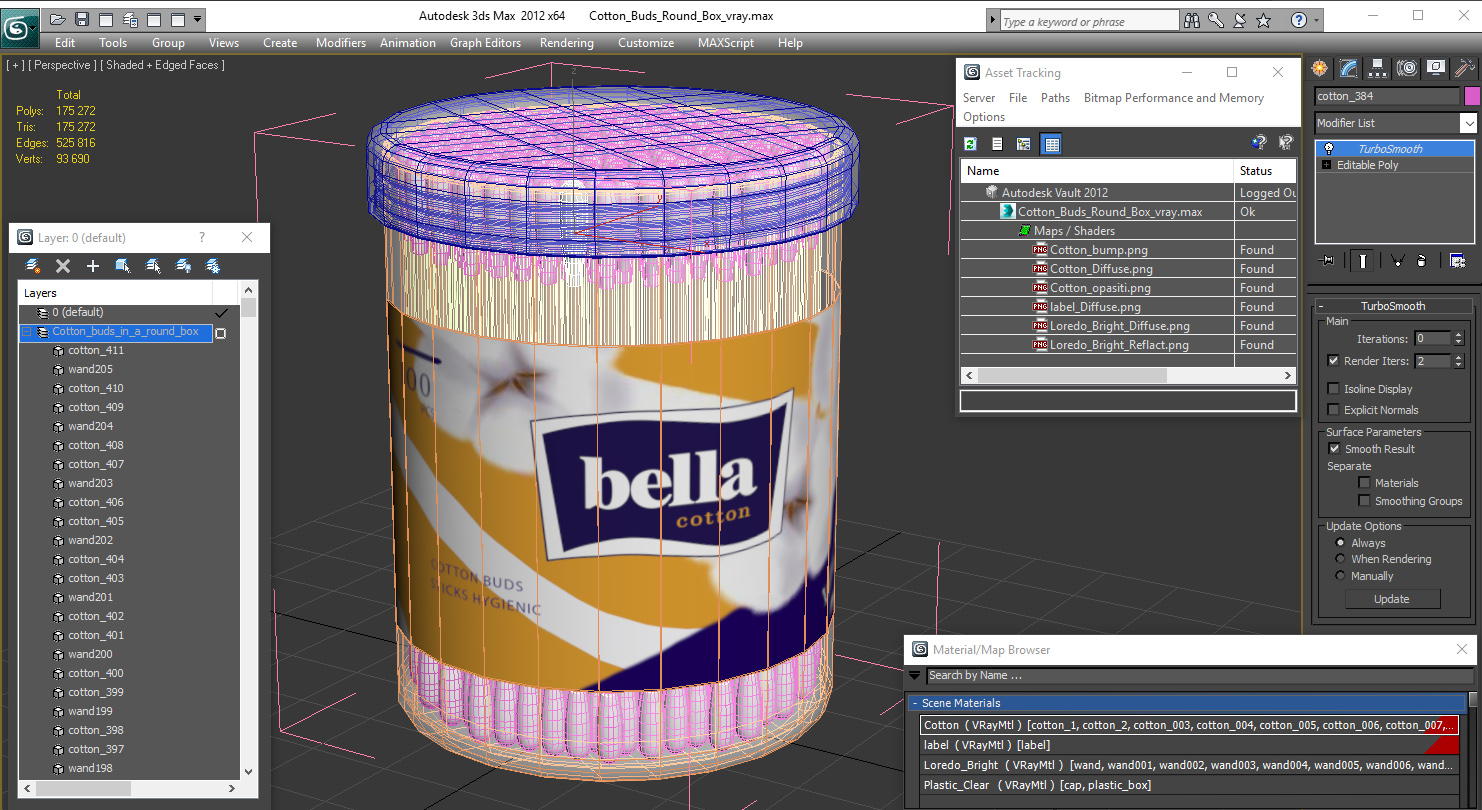This screenshot has height=810, width=1482.
Task: Click the binoculars search icon in InfoCenter
Action: coord(1191,20)
